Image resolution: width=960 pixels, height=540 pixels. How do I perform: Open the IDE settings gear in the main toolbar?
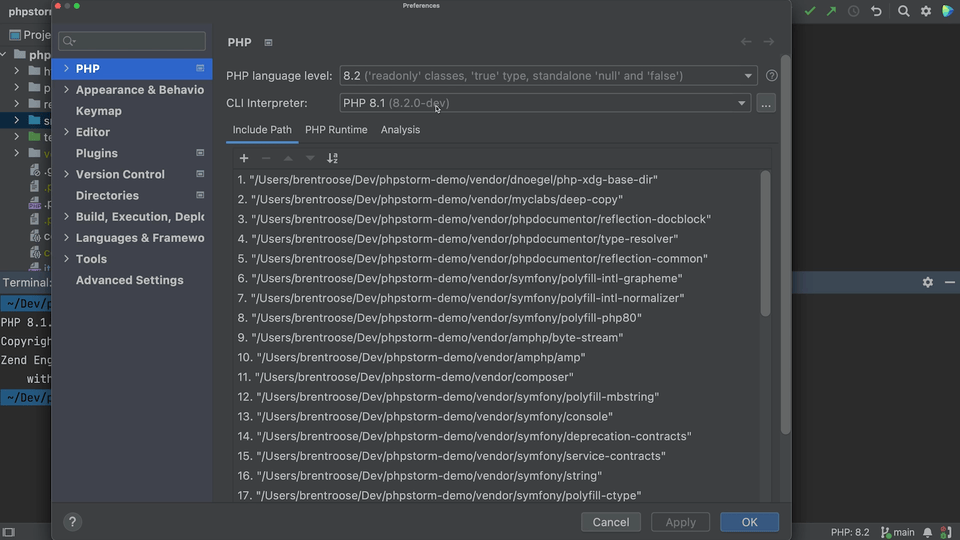pos(926,12)
